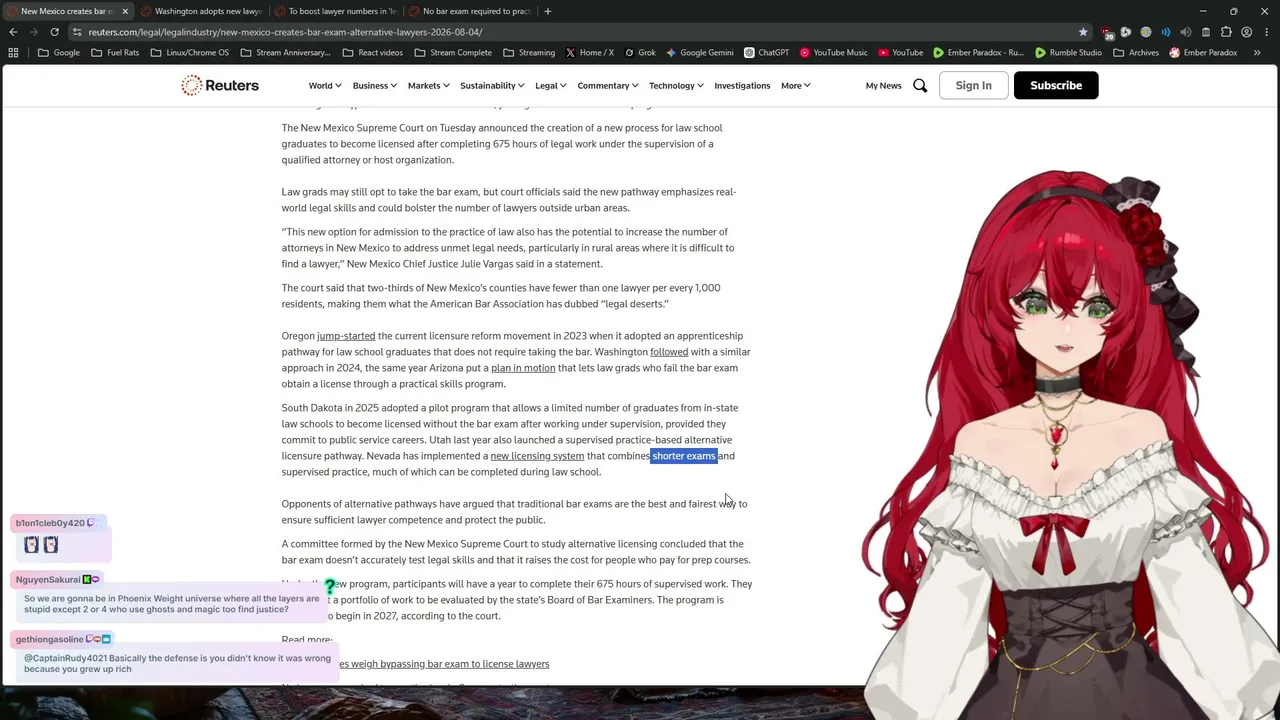Open the Rumble Studio bookmark
This screenshot has height=720, width=1280.
[1068, 53]
